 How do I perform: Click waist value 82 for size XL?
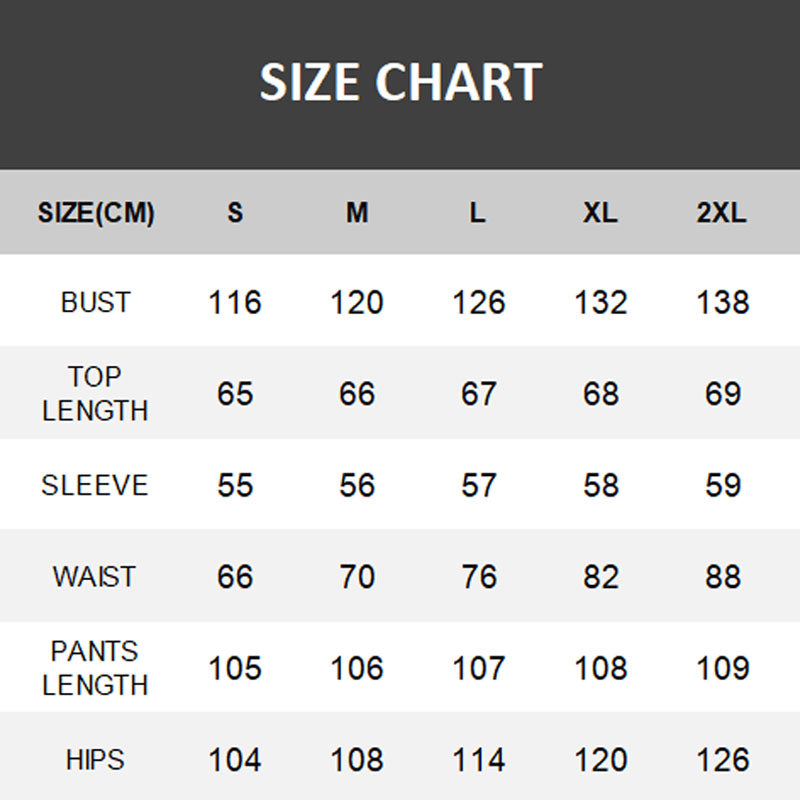[x=600, y=577]
